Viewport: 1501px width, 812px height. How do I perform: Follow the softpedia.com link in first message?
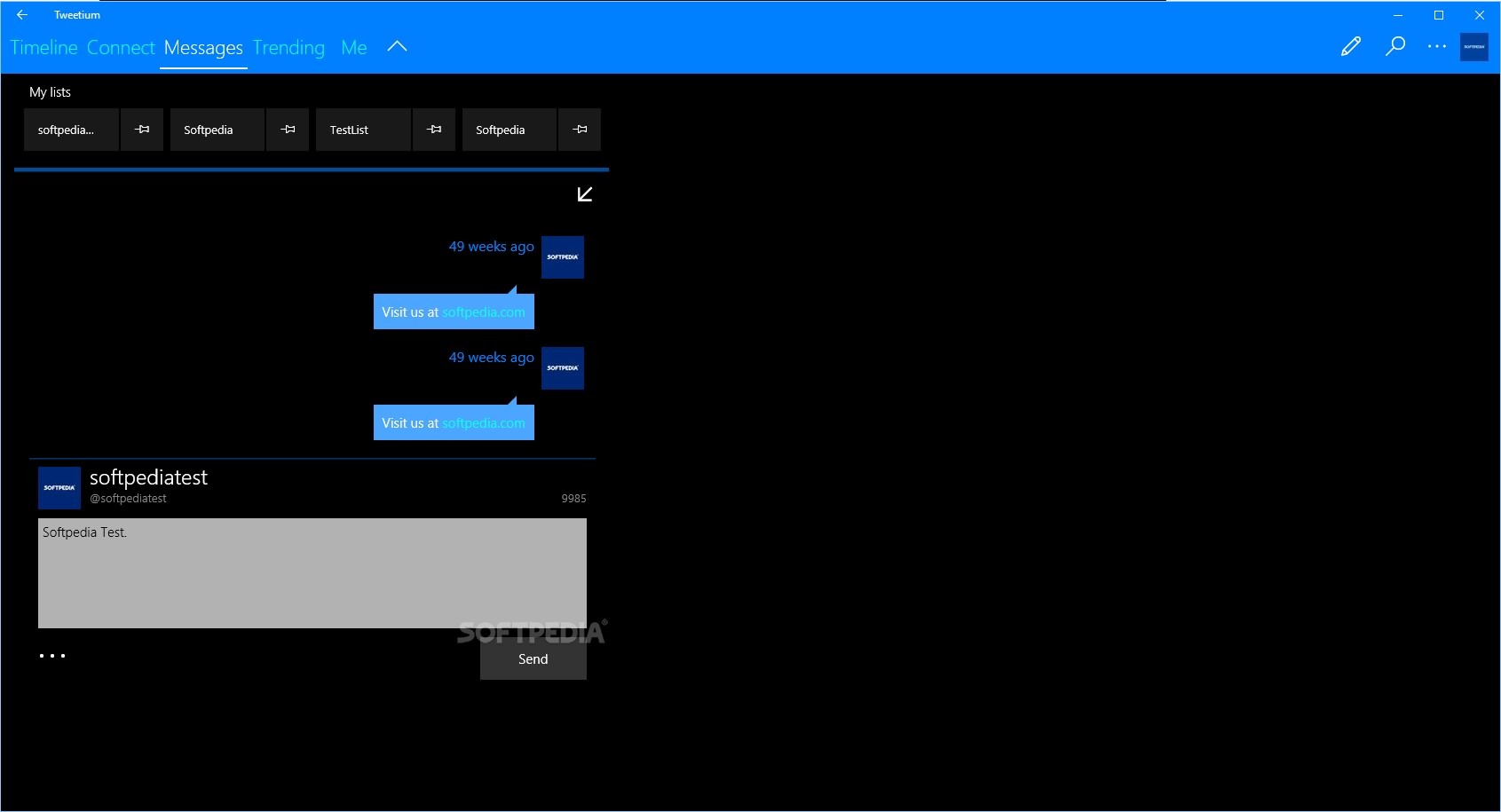(483, 312)
